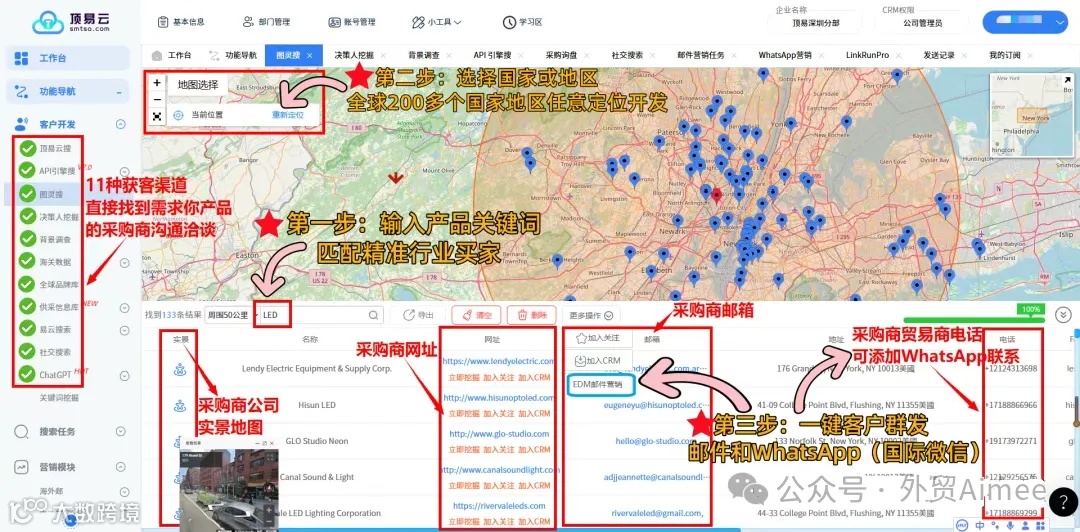Click the 删除 delete button
Image resolution: width=1080 pixels, height=532 pixels.
point(532,316)
